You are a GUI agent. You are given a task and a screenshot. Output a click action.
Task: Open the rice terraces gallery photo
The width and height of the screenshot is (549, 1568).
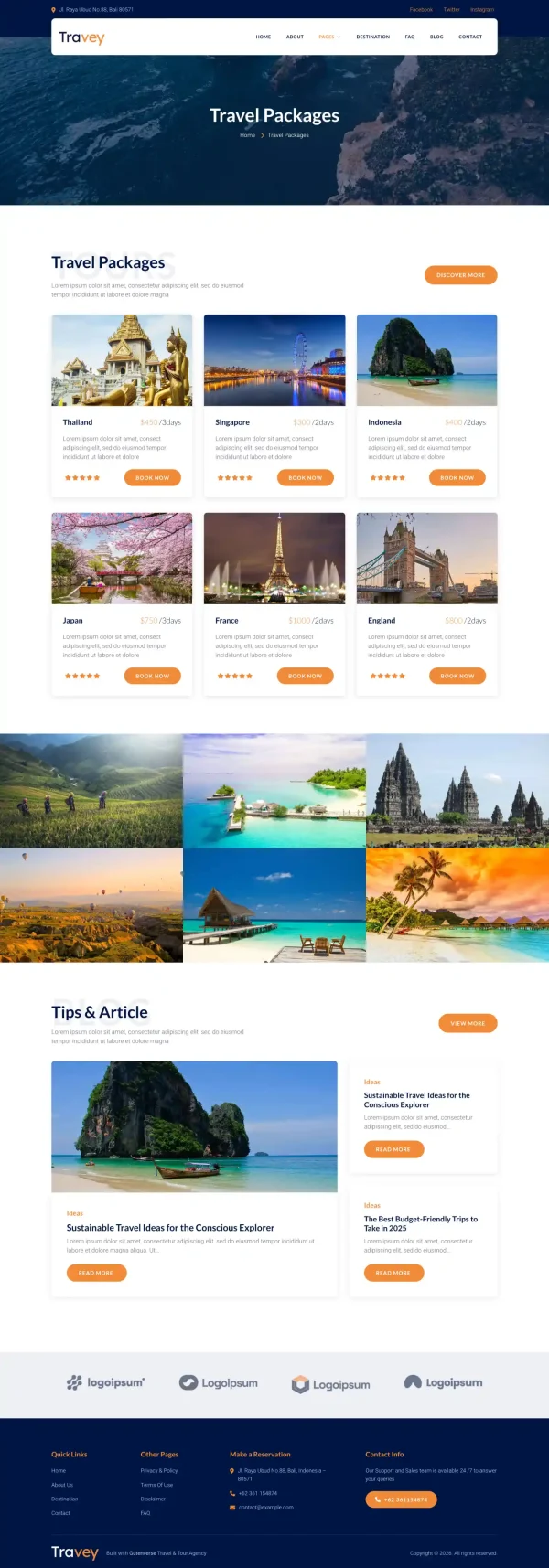pyautogui.click(x=91, y=790)
